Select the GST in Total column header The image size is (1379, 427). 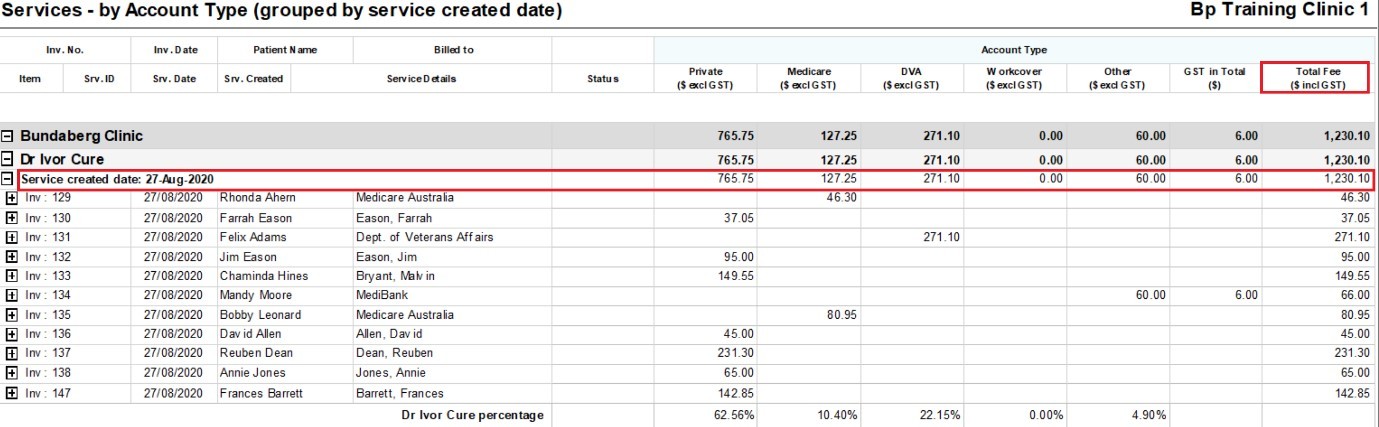tap(1214, 79)
